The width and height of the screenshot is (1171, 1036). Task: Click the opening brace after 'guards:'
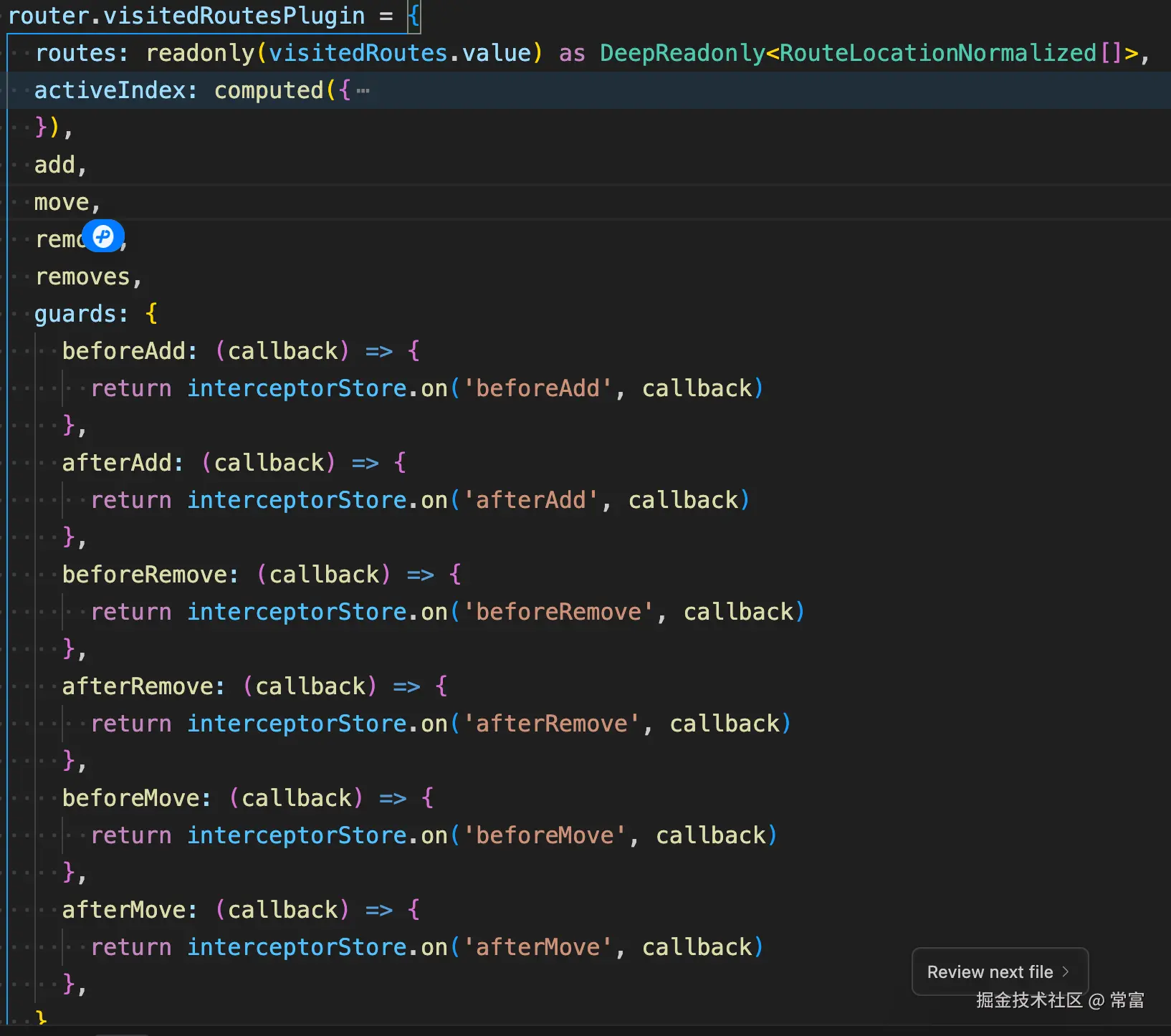(151, 314)
